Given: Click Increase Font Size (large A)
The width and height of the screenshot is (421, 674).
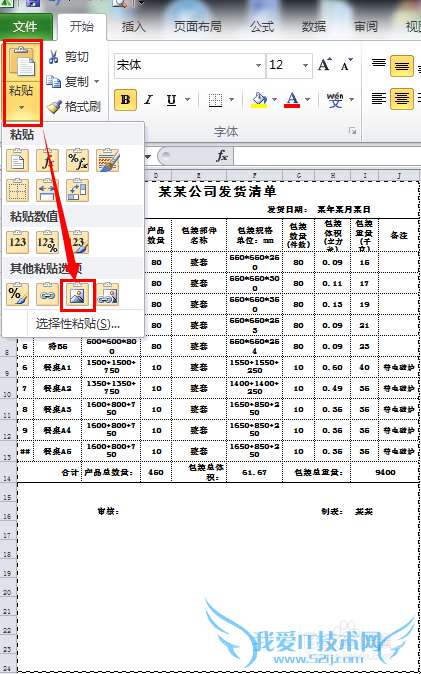Looking at the screenshot, I should click(x=325, y=65).
